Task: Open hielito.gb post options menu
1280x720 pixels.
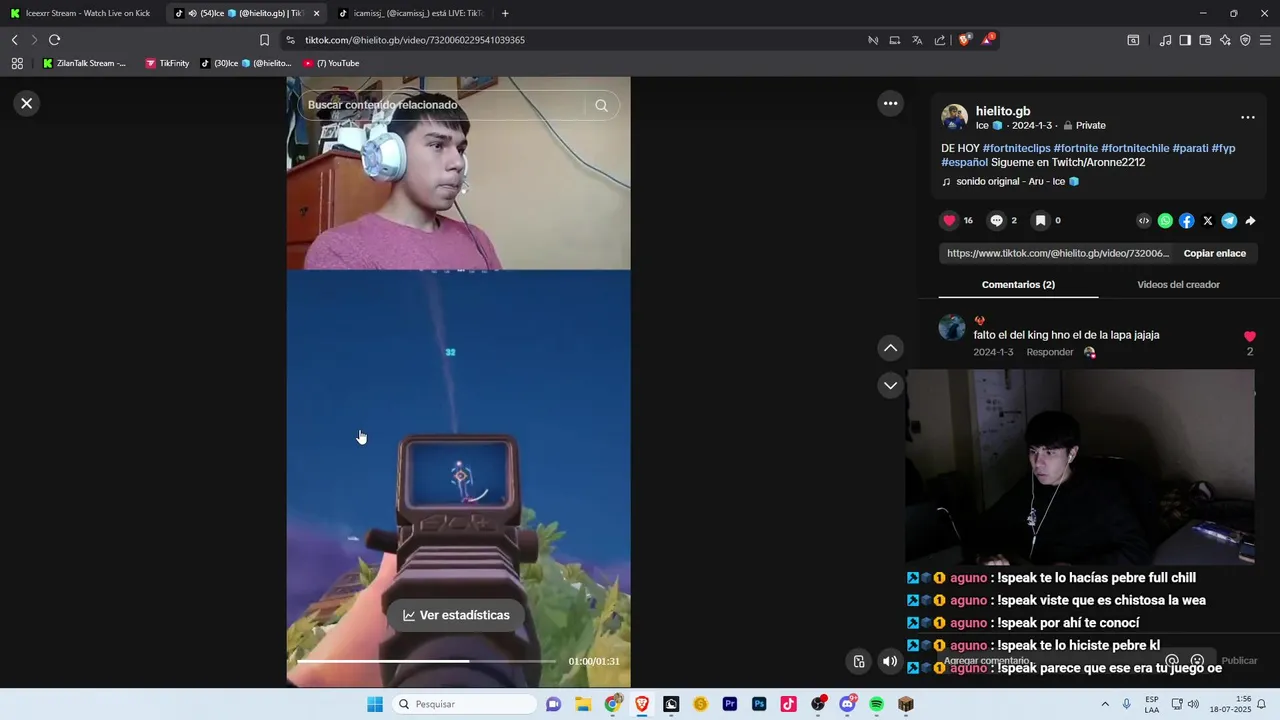Action: (x=1248, y=117)
